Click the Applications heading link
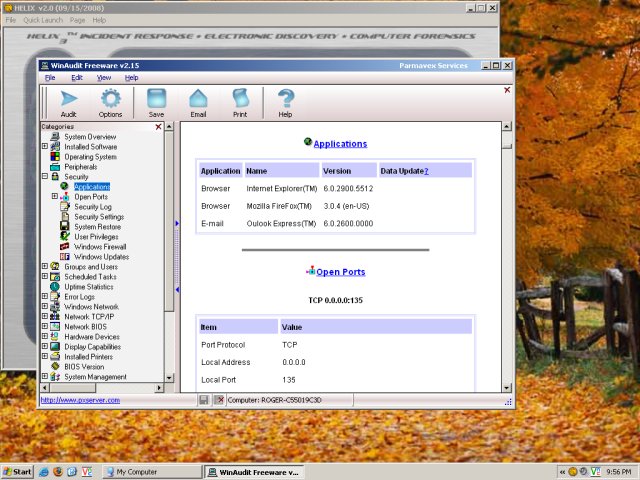Image resolution: width=640 pixels, height=480 pixels. tap(340, 144)
